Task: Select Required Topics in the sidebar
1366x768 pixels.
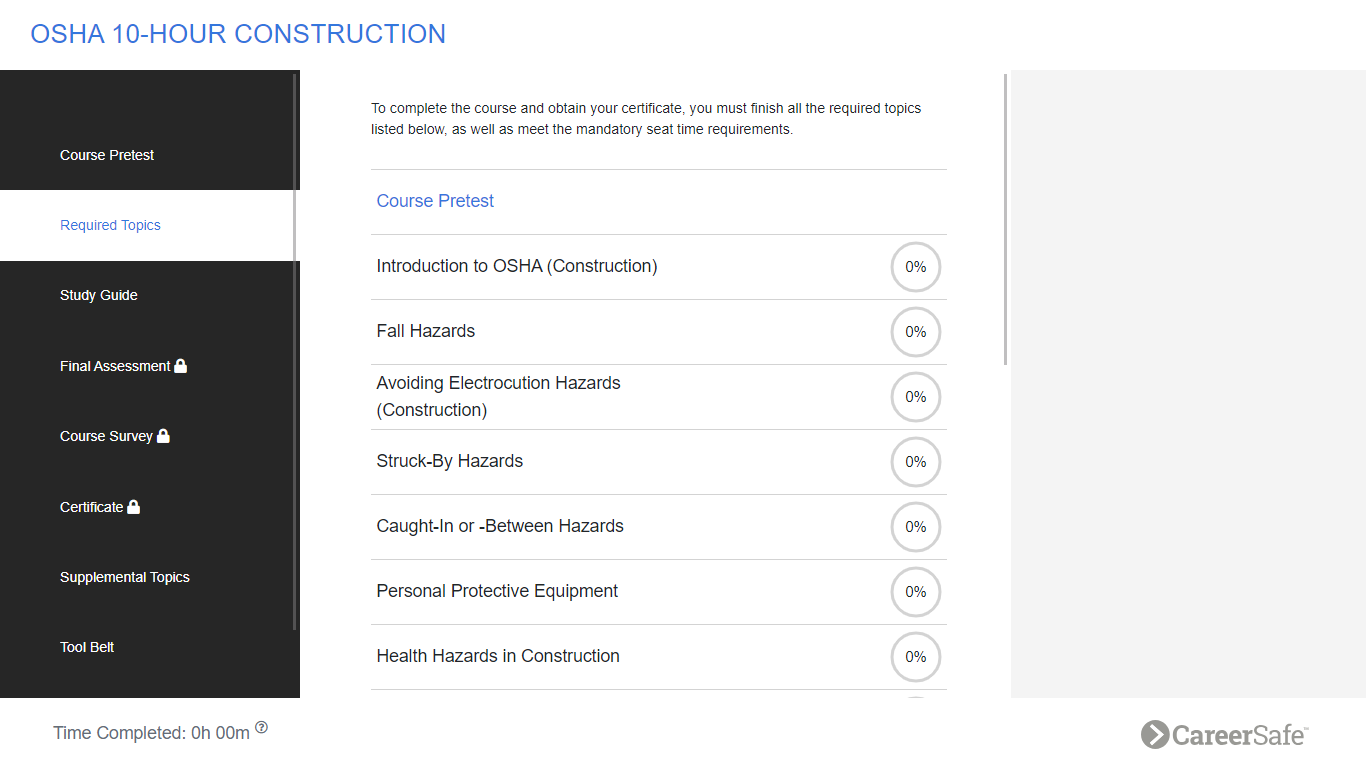Action: point(110,225)
